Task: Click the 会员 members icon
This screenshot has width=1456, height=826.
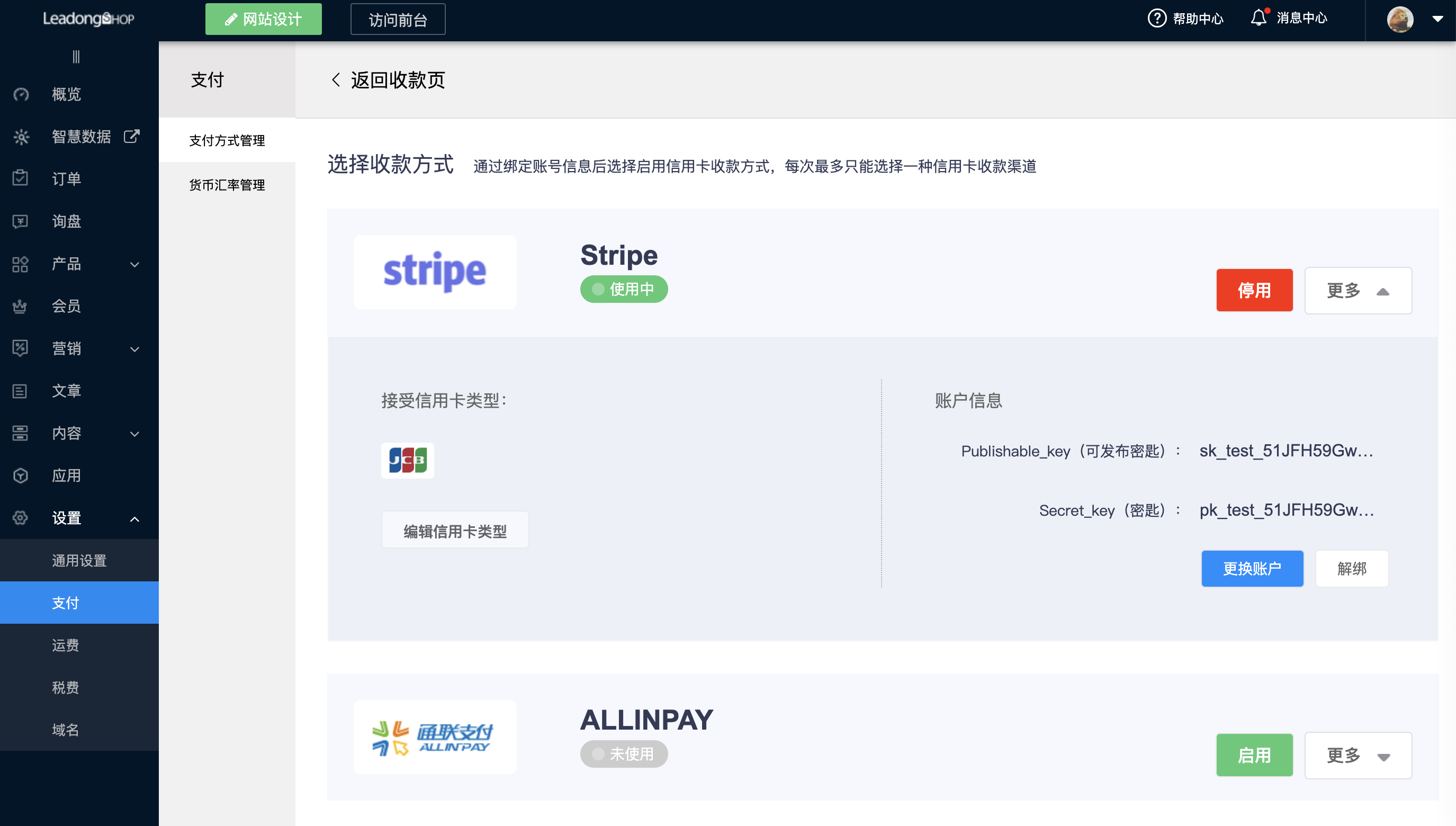Action: pos(21,306)
